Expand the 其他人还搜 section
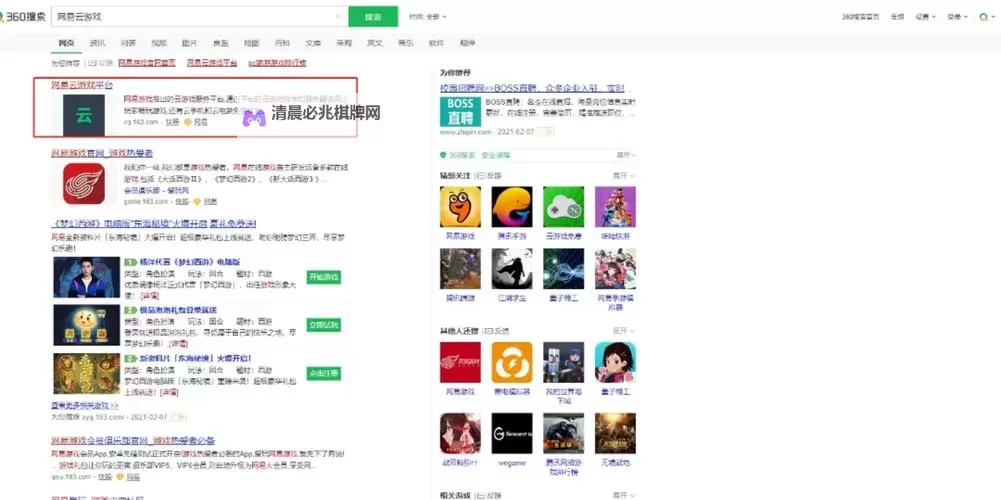The width and height of the screenshot is (1001, 500). (624, 331)
